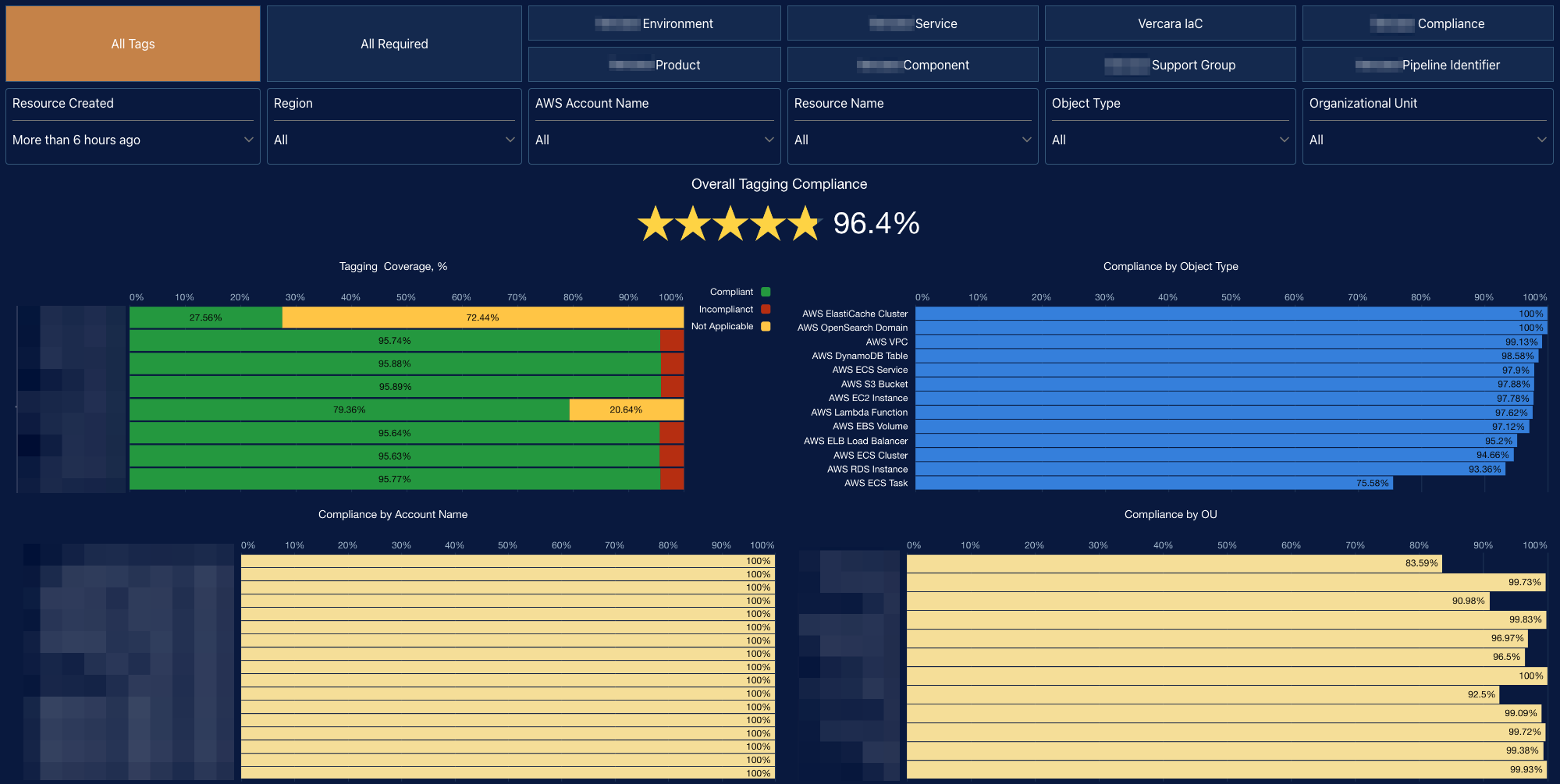1560x784 pixels.
Task: Click the Tagging Coverage chart title
Action: click(x=393, y=266)
